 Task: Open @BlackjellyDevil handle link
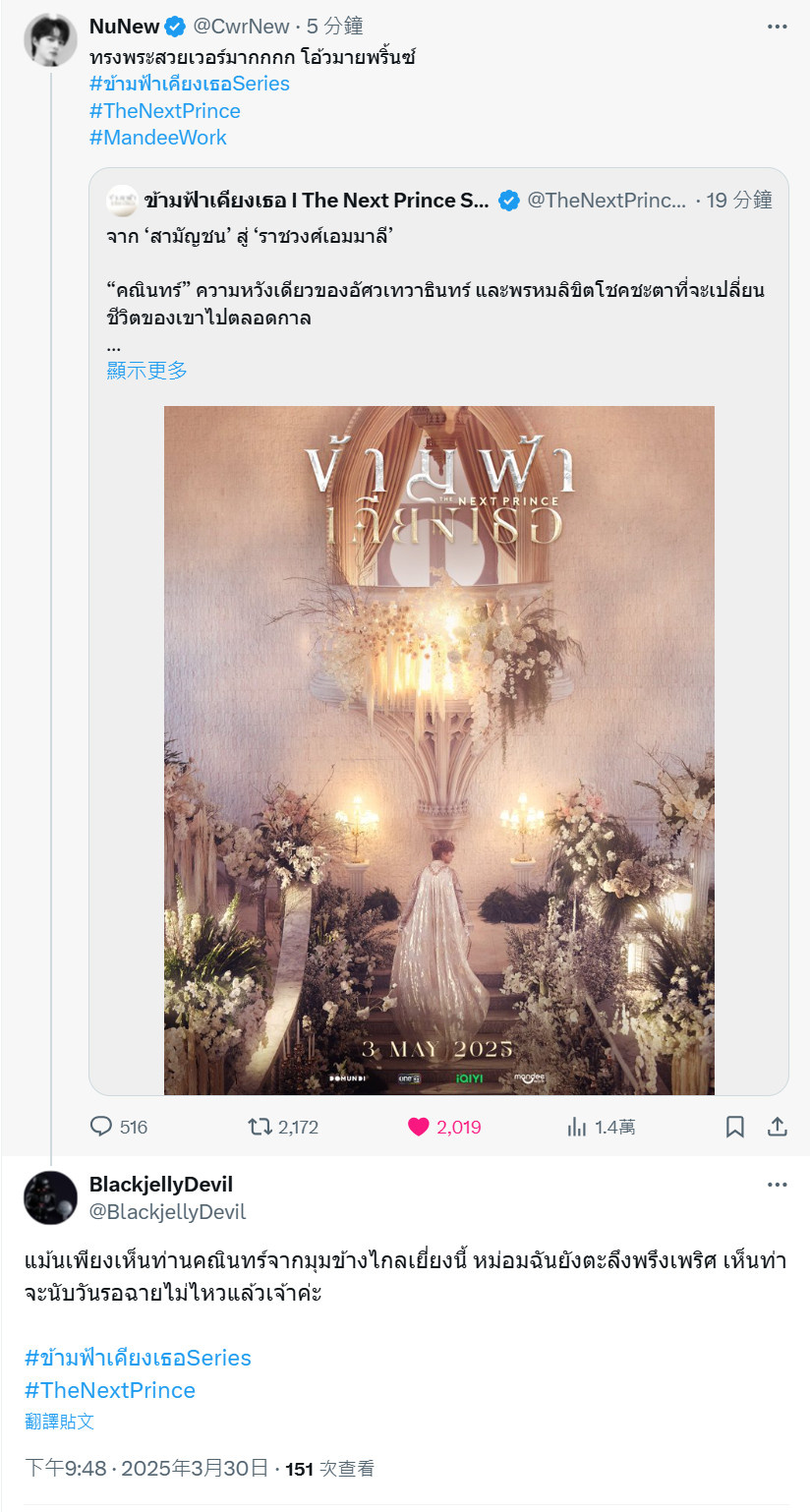[x=168, y=1212]
